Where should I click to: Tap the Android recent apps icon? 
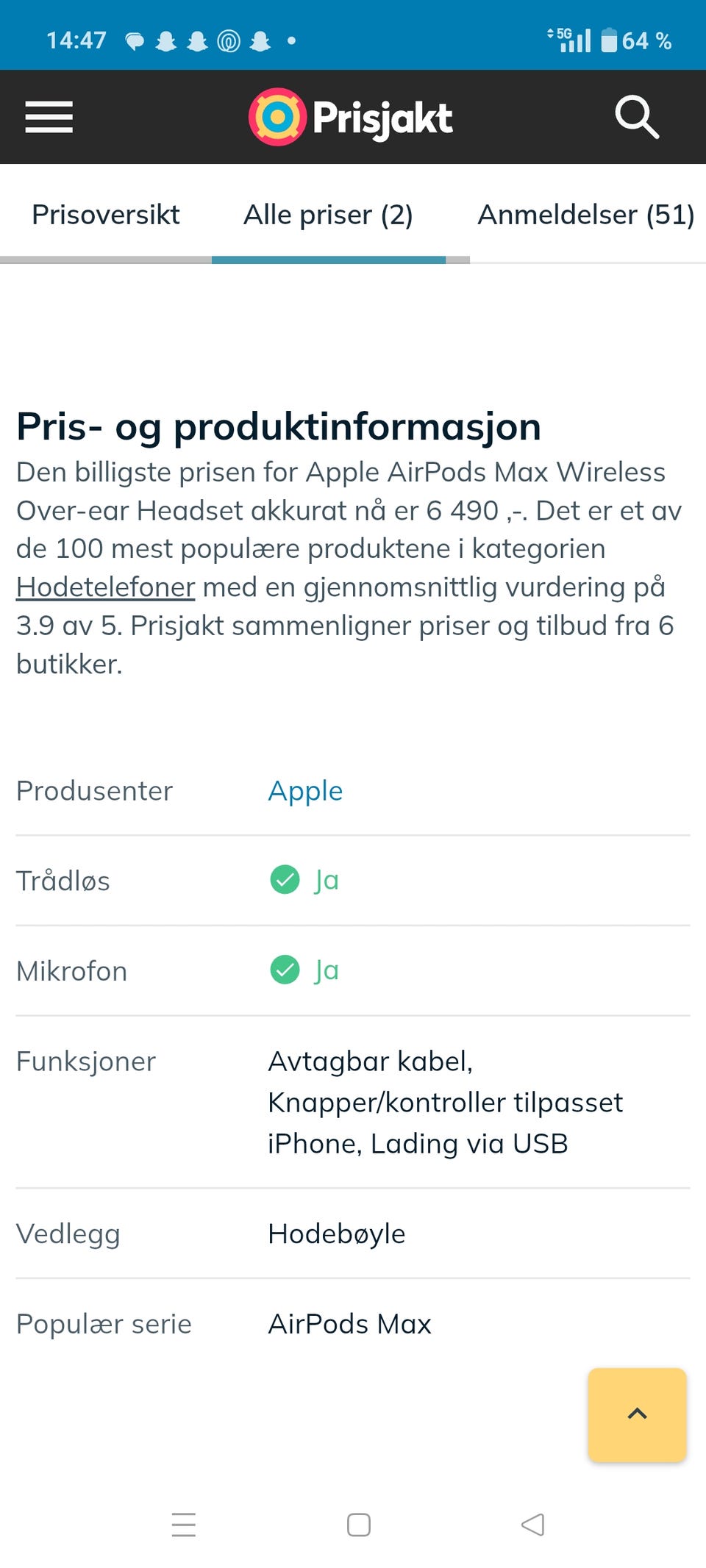(184, 1525)
